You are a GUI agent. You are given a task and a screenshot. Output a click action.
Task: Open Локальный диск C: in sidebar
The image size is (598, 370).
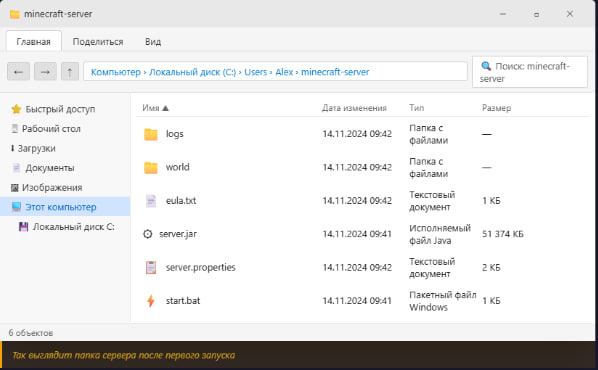pyautogui.click(x=65, y=227)
